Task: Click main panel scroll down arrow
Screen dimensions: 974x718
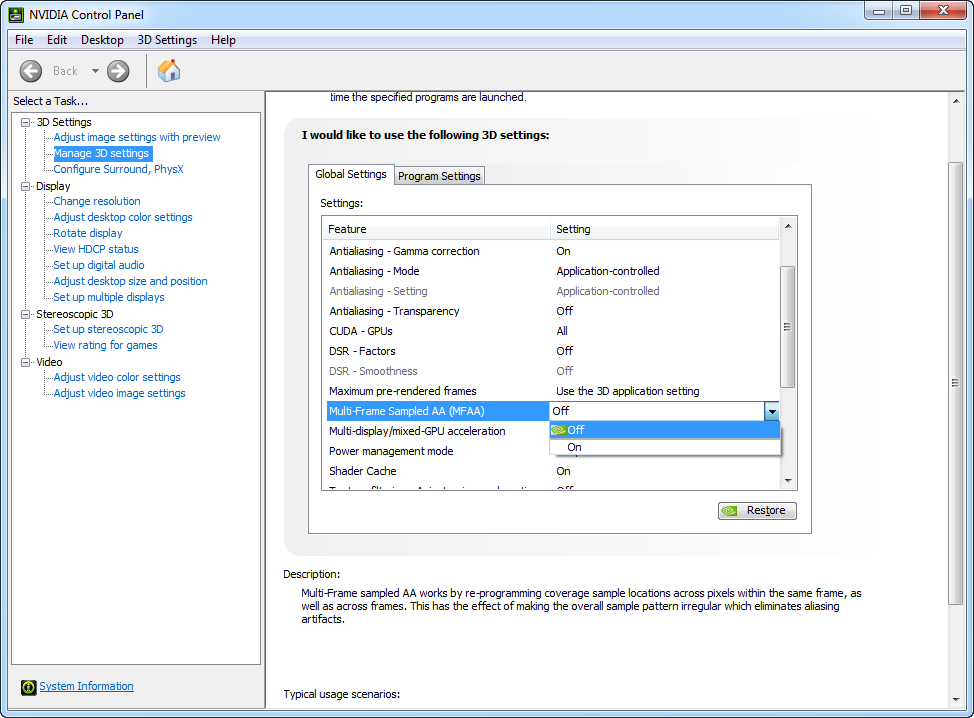Action: pyautogui.click(x=956, y=700)
